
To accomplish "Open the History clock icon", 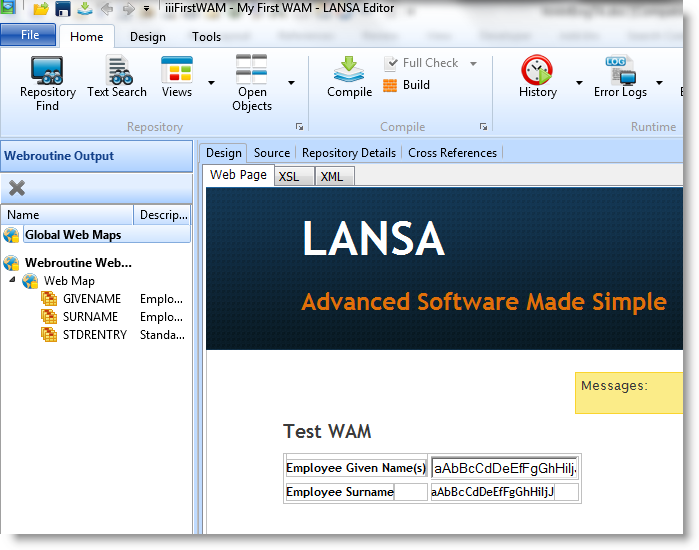I will (x=537, y=70).
